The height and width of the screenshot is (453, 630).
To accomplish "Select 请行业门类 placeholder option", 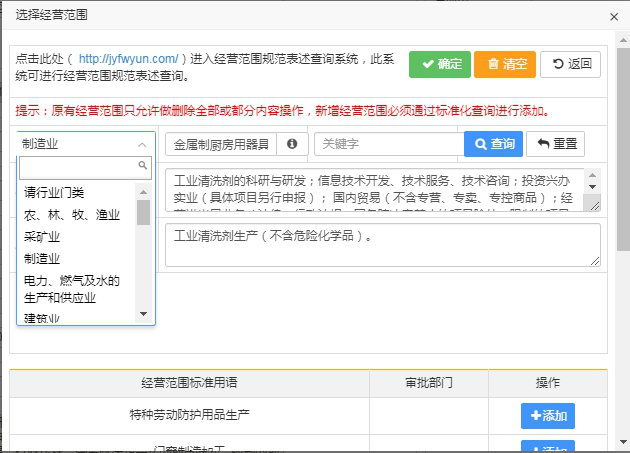I will [x=54, y=192].
